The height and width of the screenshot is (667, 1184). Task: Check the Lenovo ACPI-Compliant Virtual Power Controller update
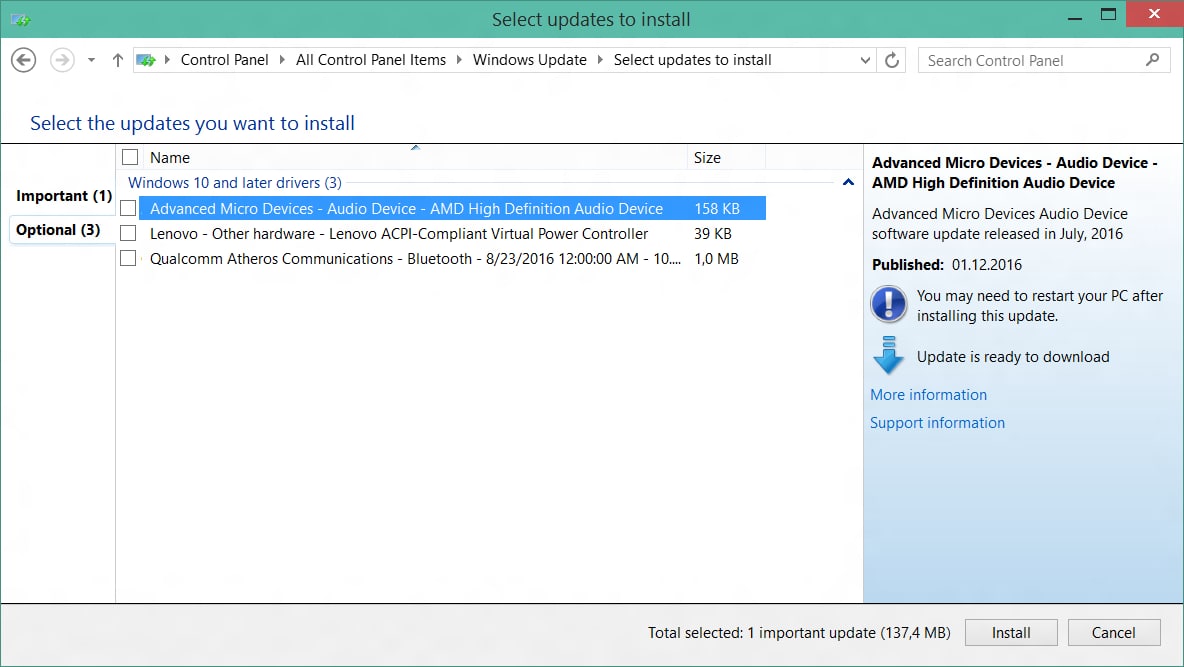[128, 233]
